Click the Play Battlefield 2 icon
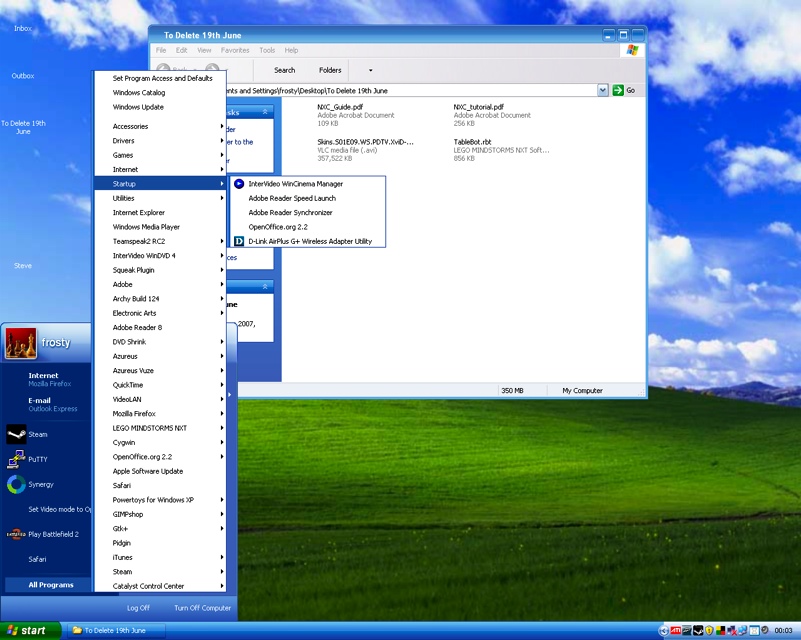This screenshot has height=640, width=801. point(16,534)
